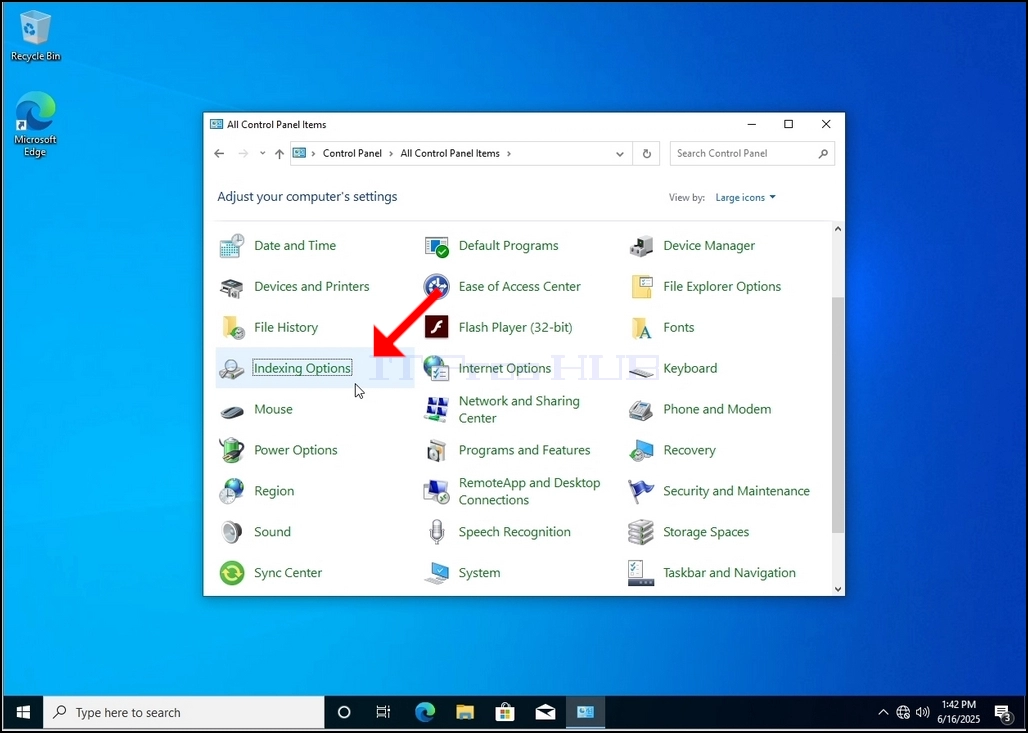Screen dimensions: 1028x733
Task: Click the Up one level arrow
Action: (279, 153)
